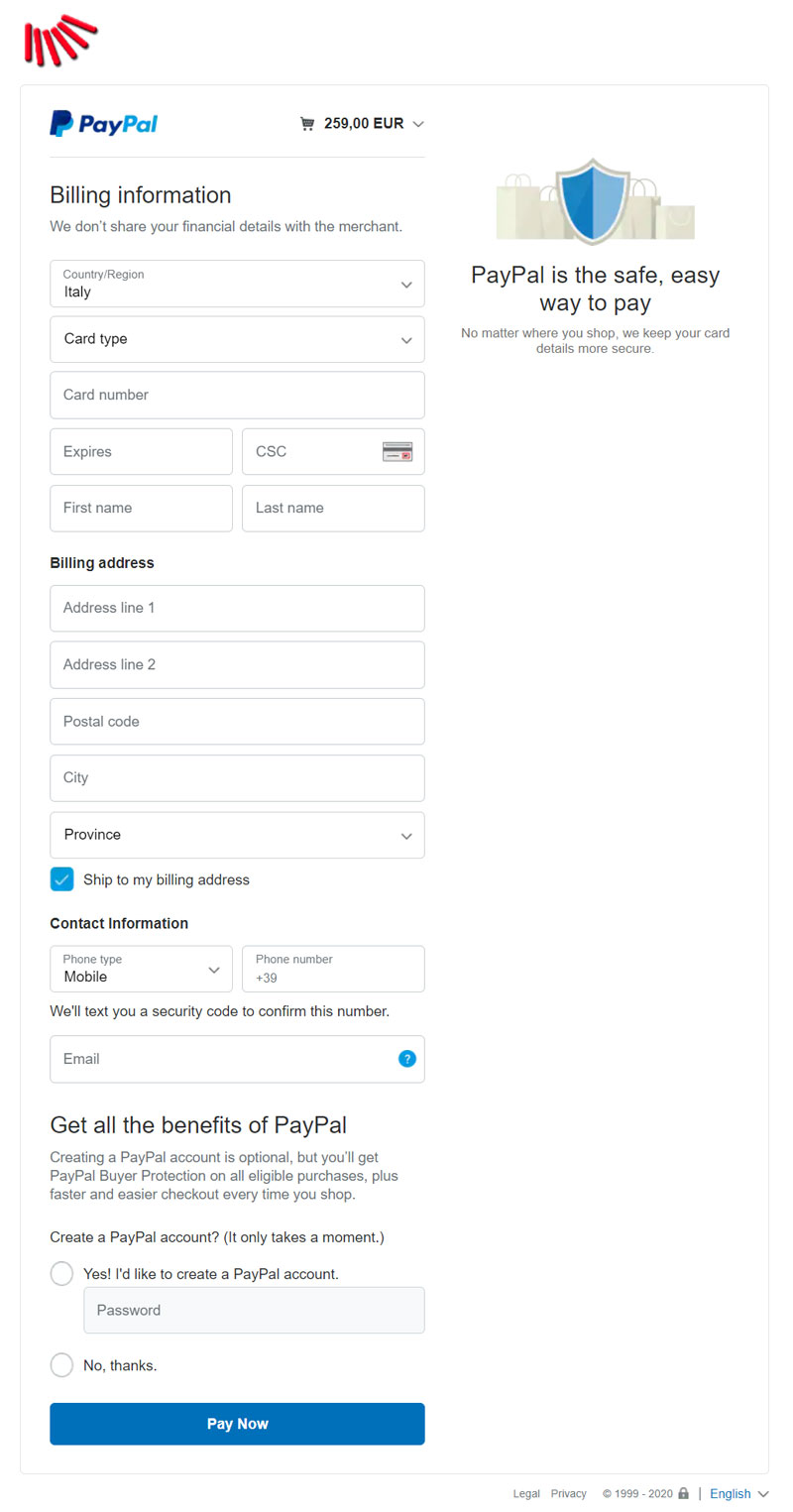Click the CSC card hint icon
793x1512 pixels.
(x=397, y=452)
